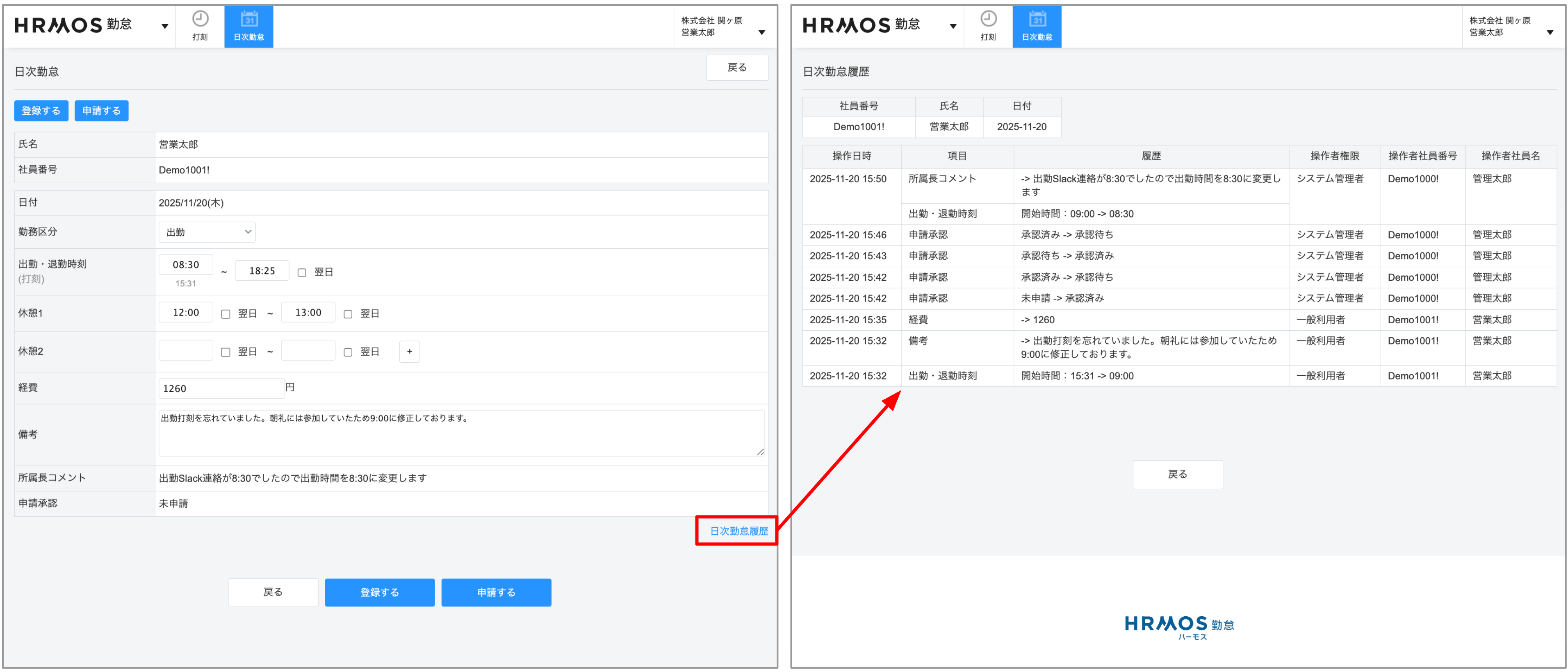Screen dimensions: 1568x672
Task: Click the top blue 申請する button
Action: coord(101,111)
